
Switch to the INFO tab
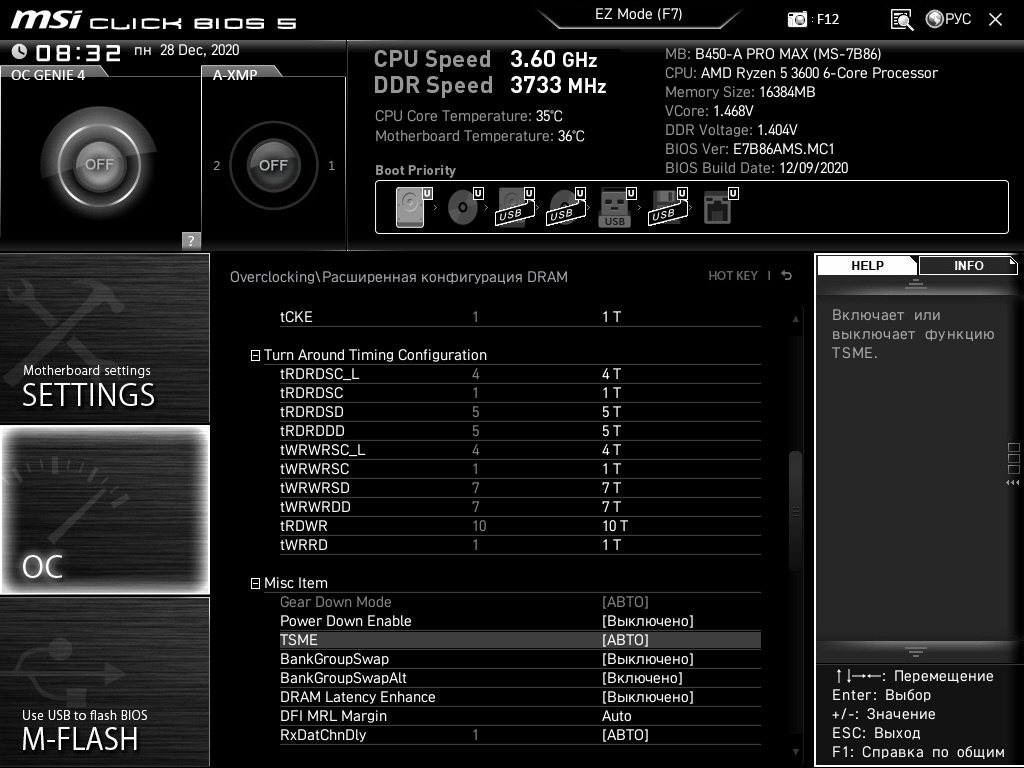click(968, 266)
